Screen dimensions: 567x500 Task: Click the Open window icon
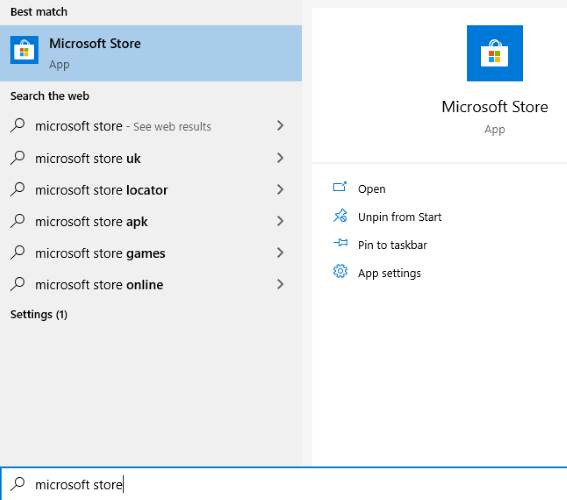pos(340,187)
